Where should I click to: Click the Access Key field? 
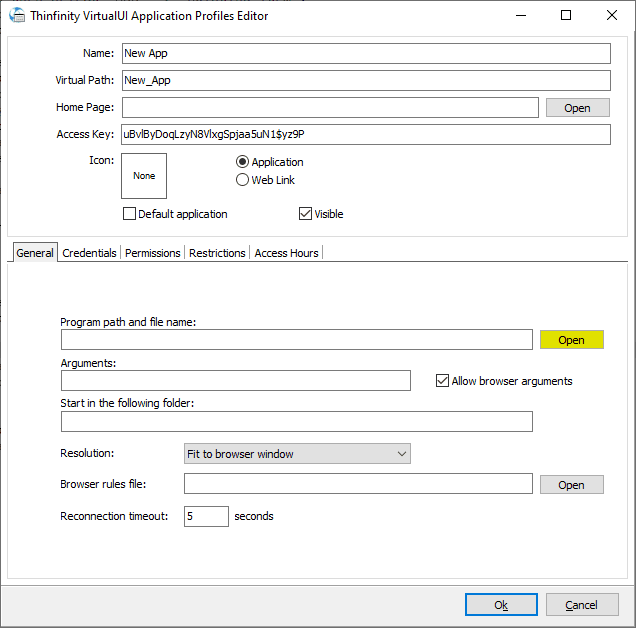[366, 134]
